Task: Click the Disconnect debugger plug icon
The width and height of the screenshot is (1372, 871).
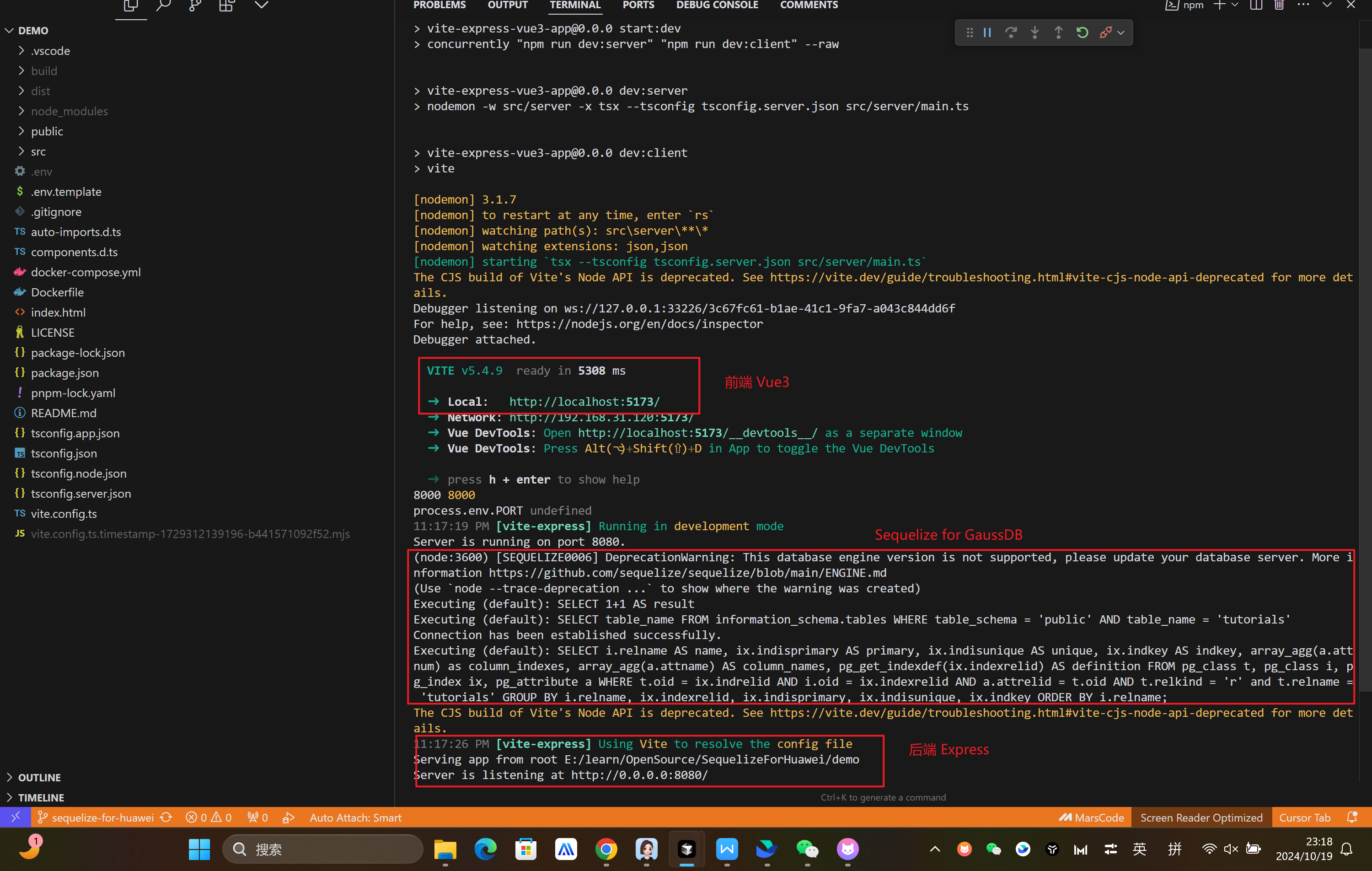Action: 1105,32
